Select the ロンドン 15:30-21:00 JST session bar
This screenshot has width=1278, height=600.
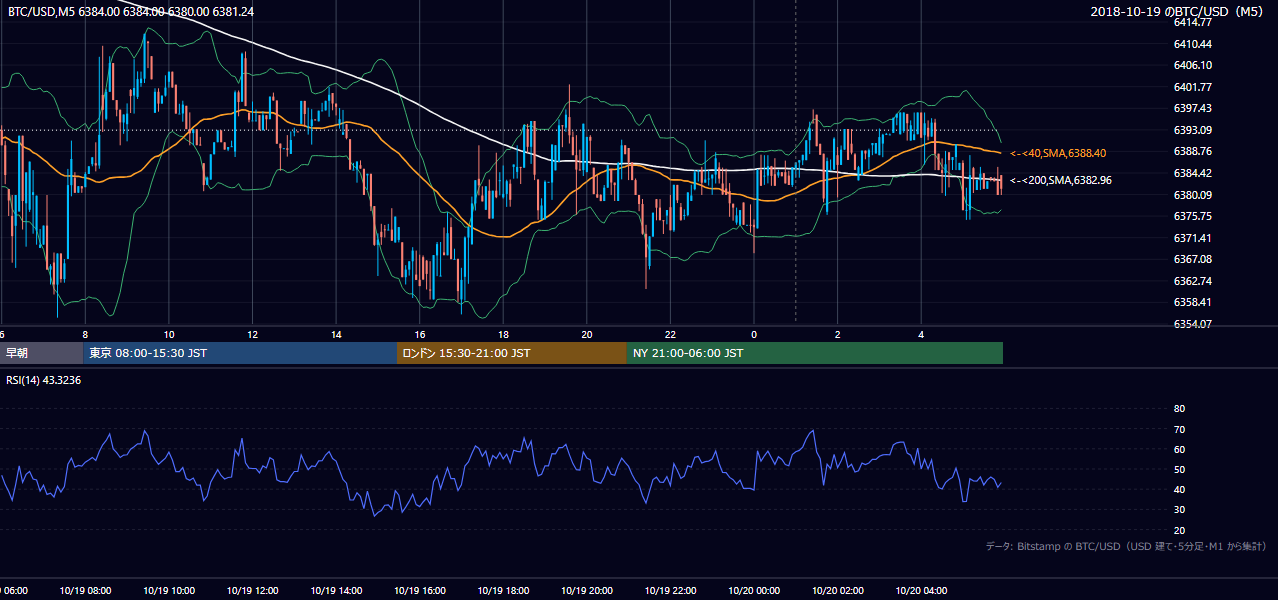512,353
